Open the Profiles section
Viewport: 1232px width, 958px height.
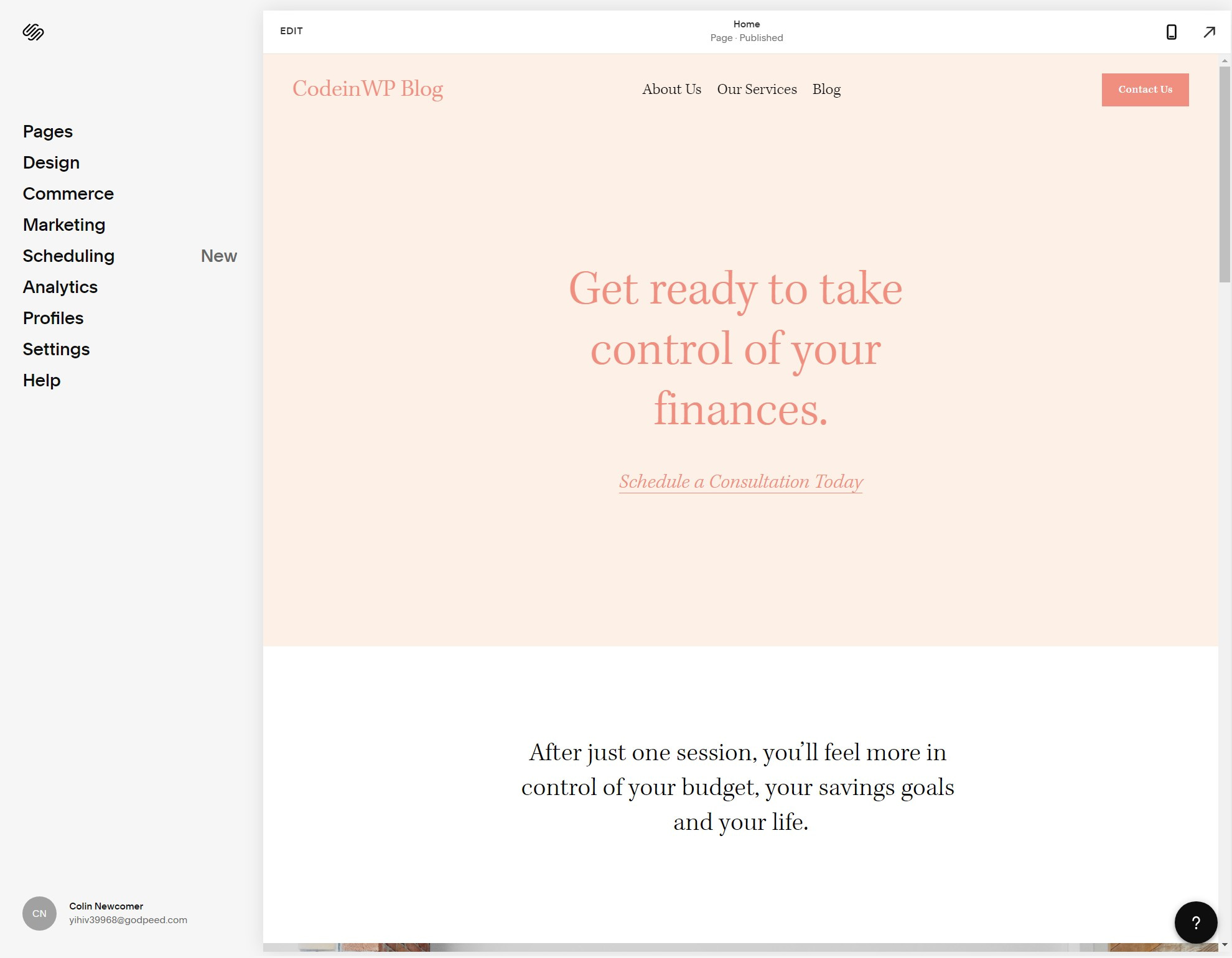coord(53,318)
